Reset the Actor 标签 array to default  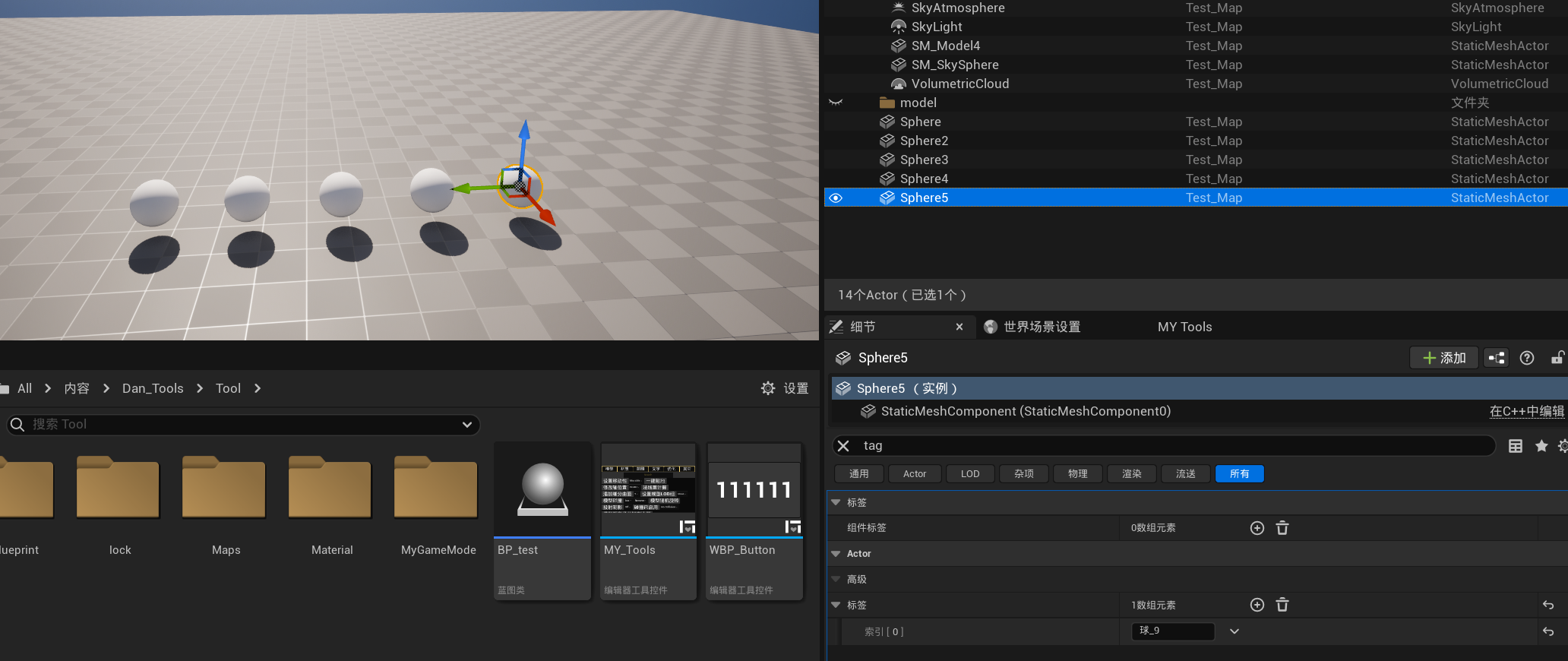1548,606
